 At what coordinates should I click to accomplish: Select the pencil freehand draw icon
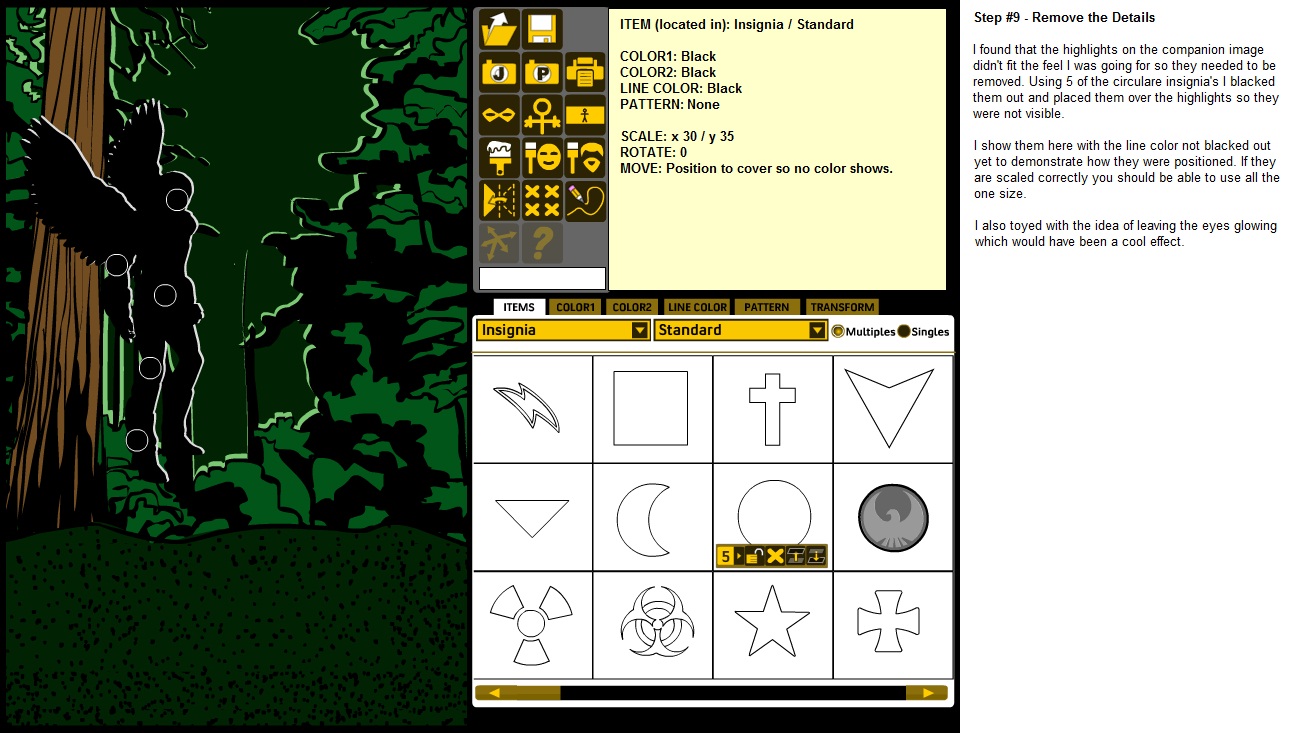click(x=585, y=200)
